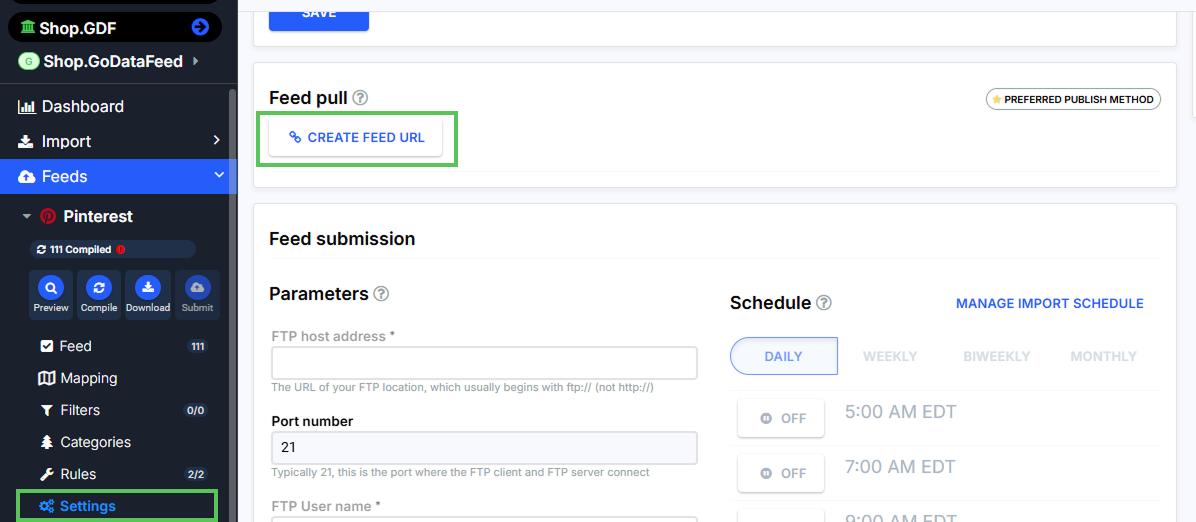Click the sidebar vertical scrollbar

click(234, 300)
